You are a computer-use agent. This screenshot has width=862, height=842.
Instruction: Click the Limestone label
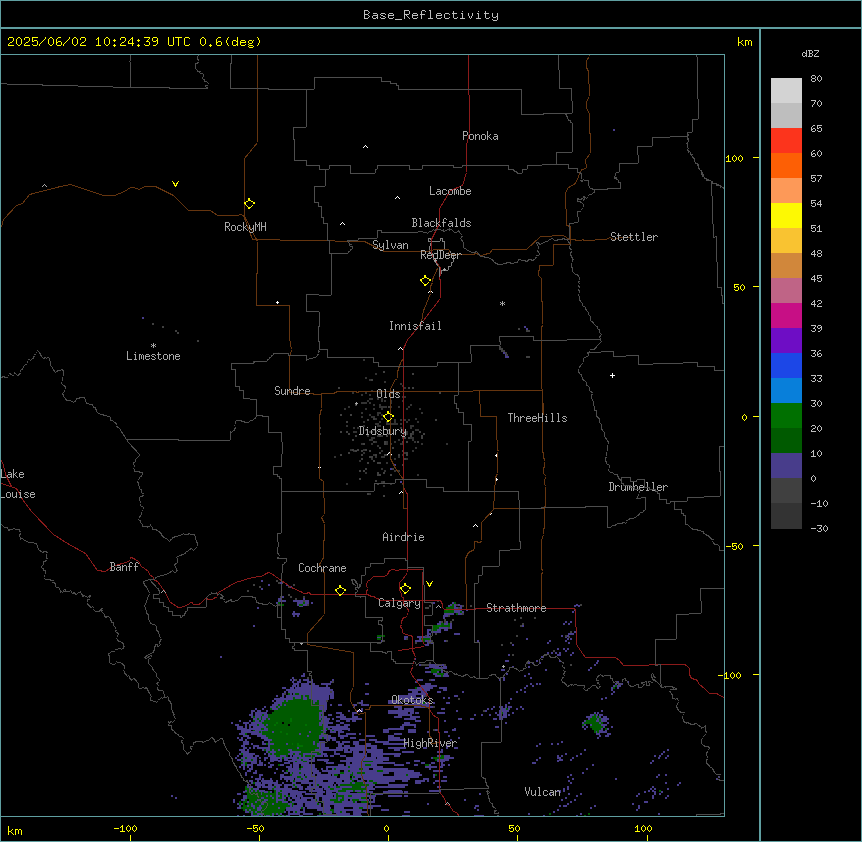(153, 356)
